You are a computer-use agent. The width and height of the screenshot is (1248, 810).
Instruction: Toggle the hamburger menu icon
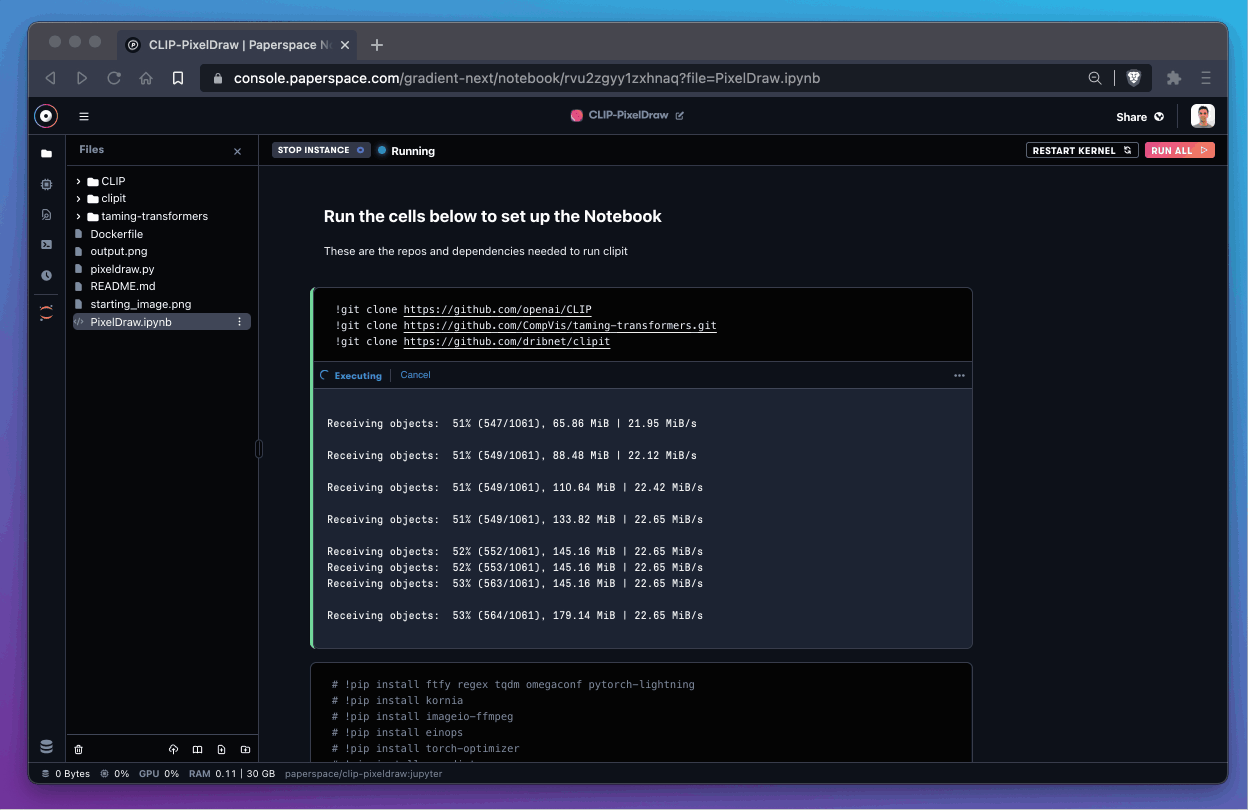[x=84, y=116]
